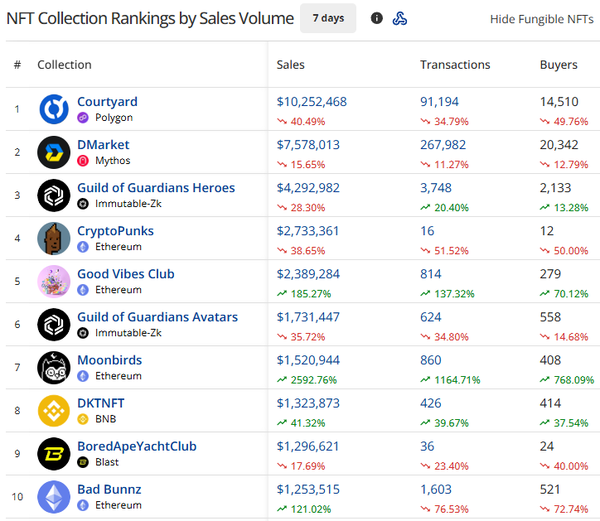Open Courtyard's $10,252,468 sales figure
Screen dimensions: 600x521
(x=311, y=102)
